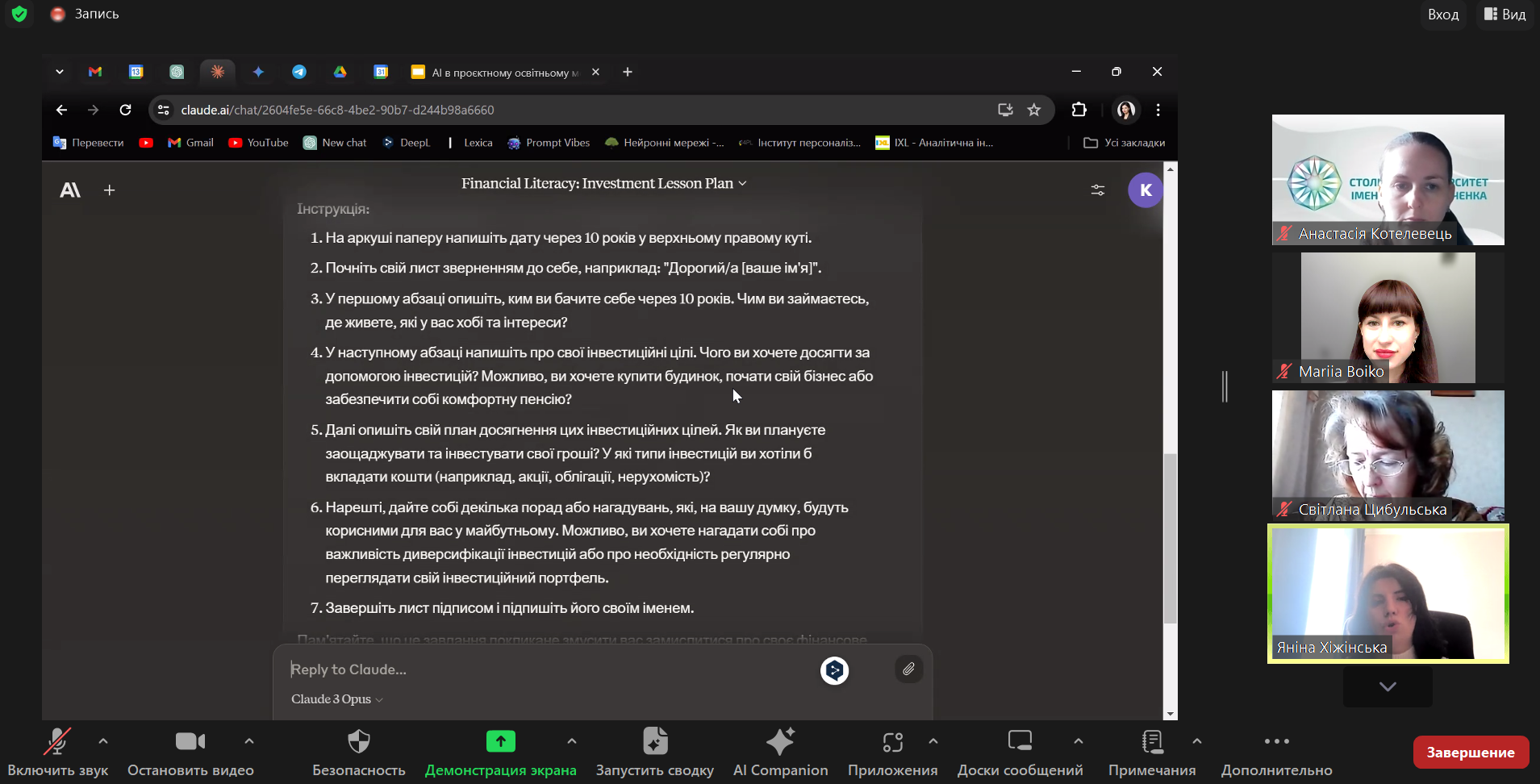This screenshot has height=784, width=1540.
Task: Expand Claude 3 Opus model selector
Action: pyautogui.click(x=336, y=699)
